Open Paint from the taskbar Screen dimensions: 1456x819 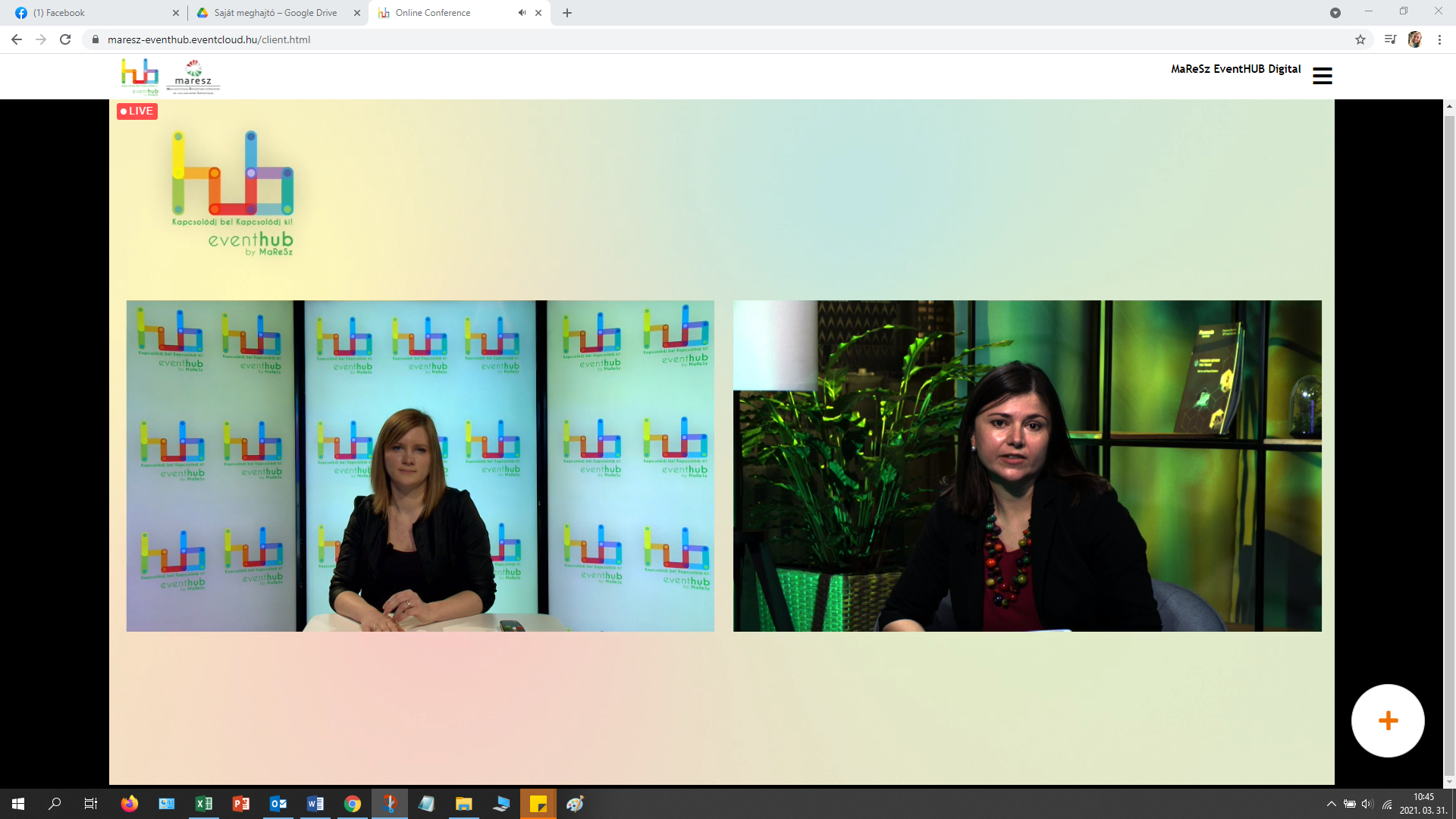576,804
